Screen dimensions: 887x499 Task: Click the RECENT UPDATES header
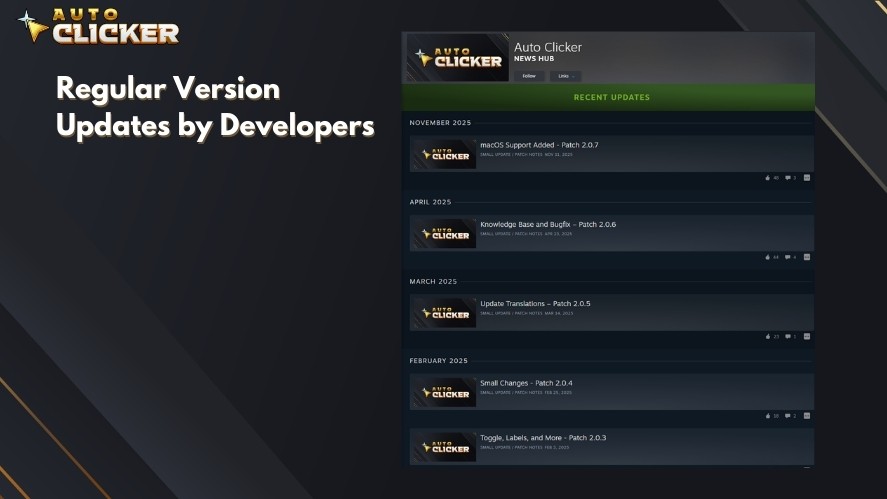[612, 97]
